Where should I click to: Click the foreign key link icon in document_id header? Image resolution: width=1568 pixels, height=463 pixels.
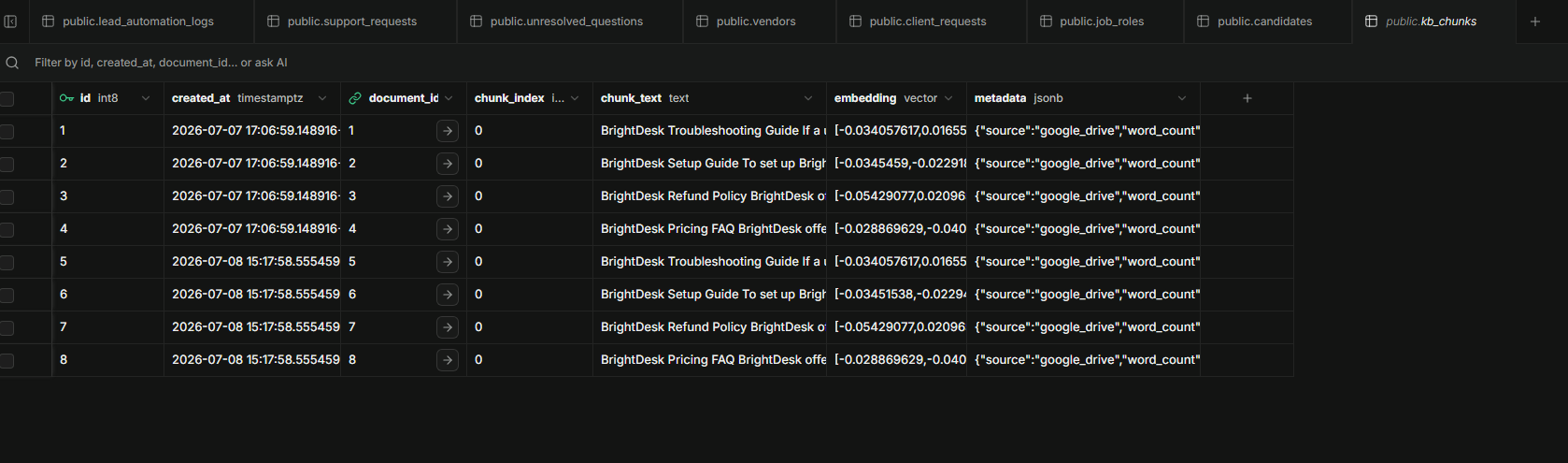pyautogui.click(x=355, y=98)
